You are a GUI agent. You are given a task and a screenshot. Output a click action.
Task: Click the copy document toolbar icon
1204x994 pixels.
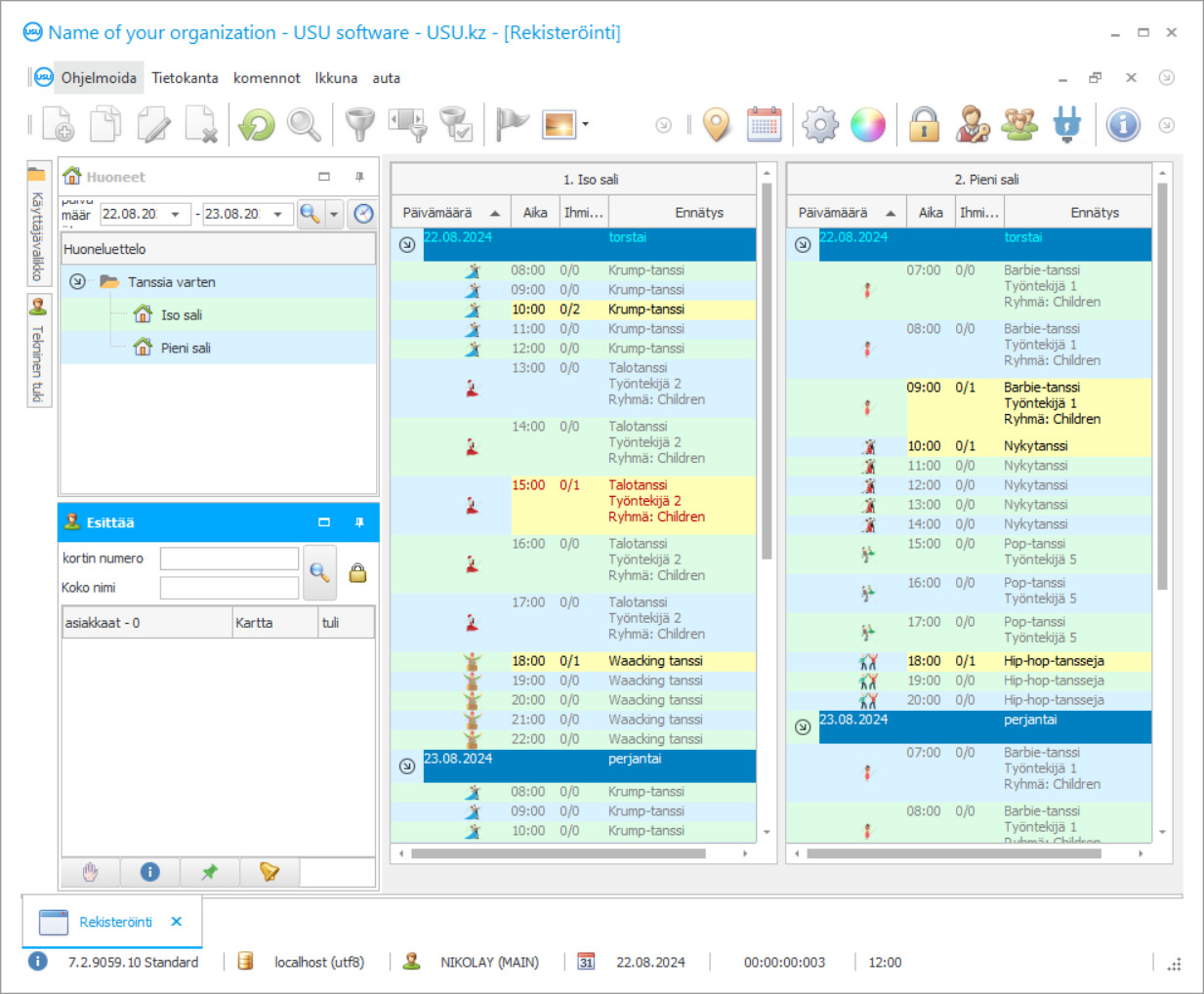click(105, 125)
